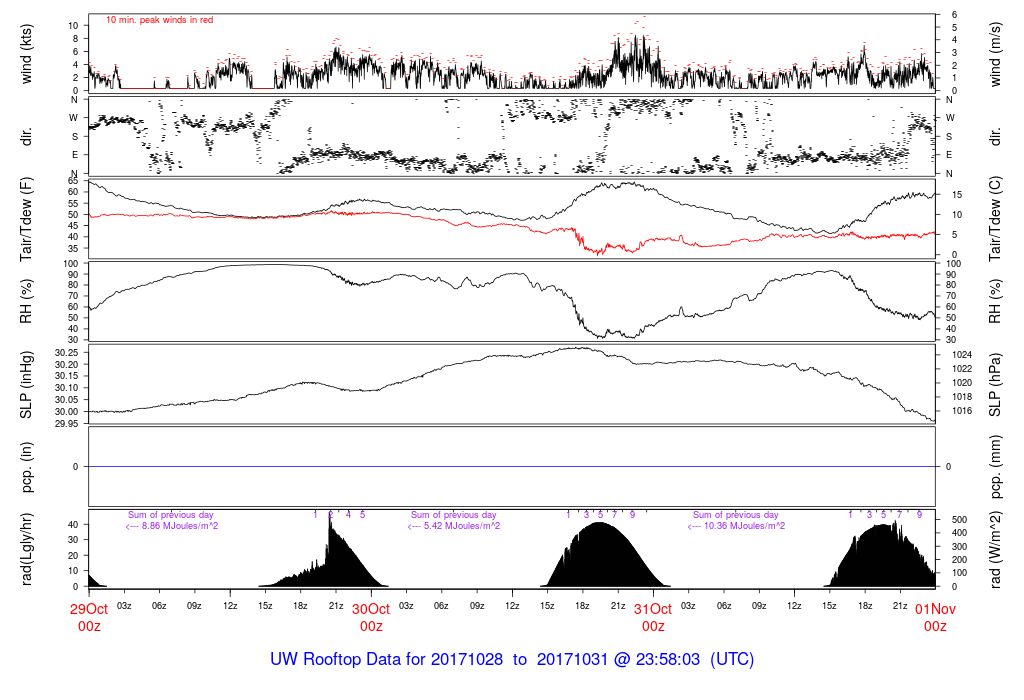Click the '10.36 MJoules/m^2' radiation sum text
1024x700 pixels.
745,526
